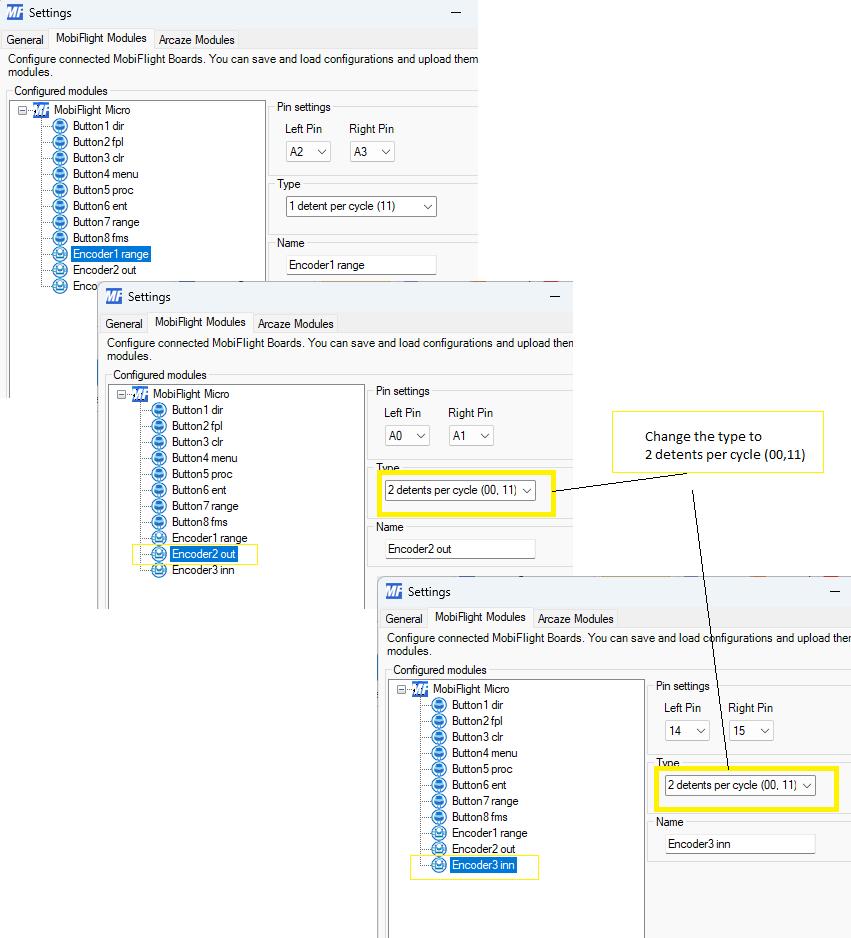Click Button4 menu icon in Encoder1-selected window
851x938 pixels.
[x=60, y=174]
